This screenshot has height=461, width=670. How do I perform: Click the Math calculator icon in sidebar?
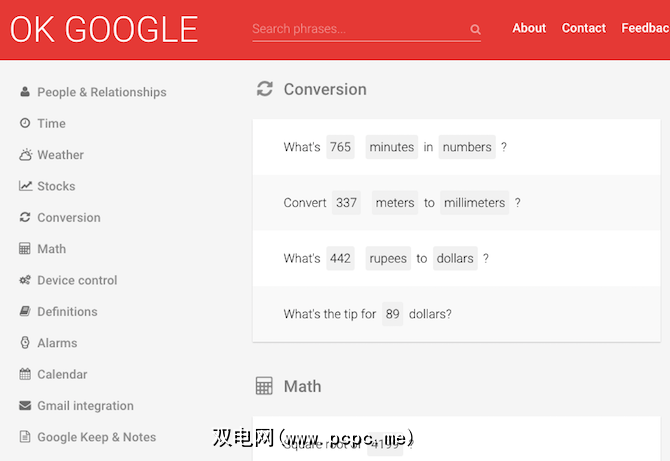tap(25, 248)
